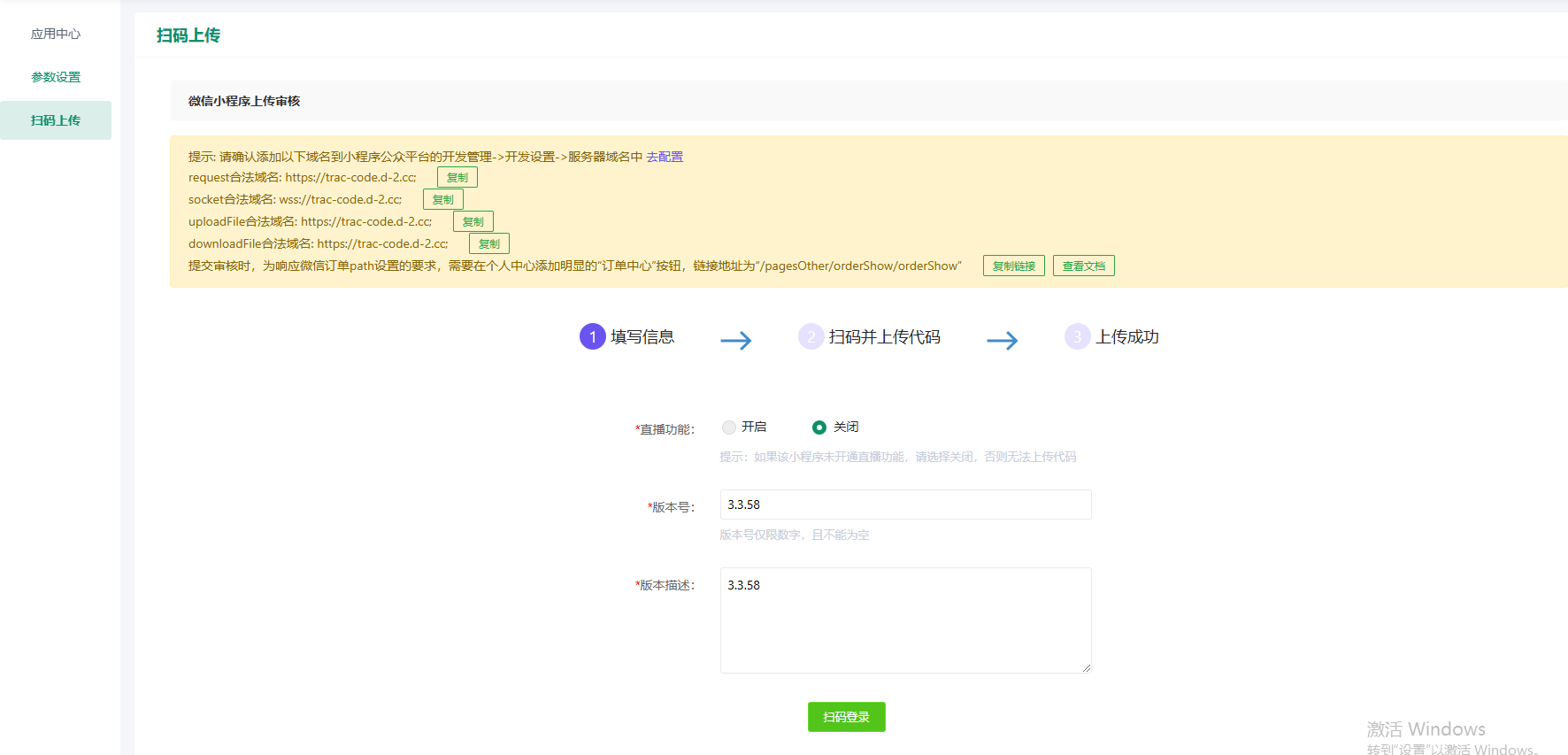This screenshot has height=755, width=1568.
Task: Focus the 版本号 input field
Action: [904, 505]
